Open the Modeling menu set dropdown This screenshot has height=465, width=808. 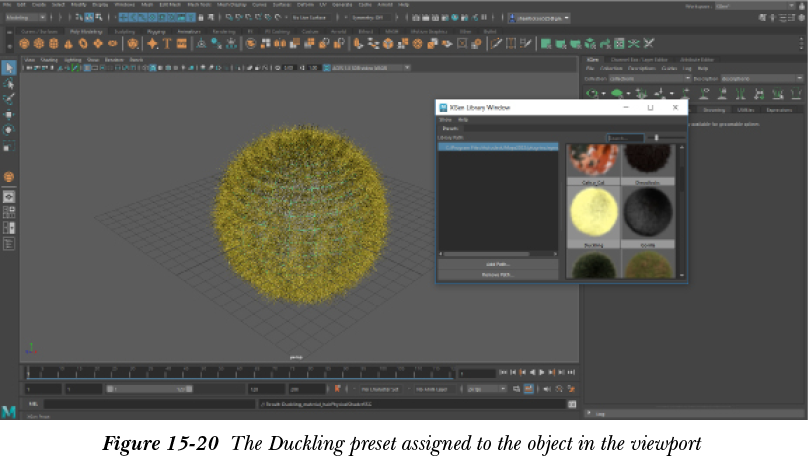25,17
